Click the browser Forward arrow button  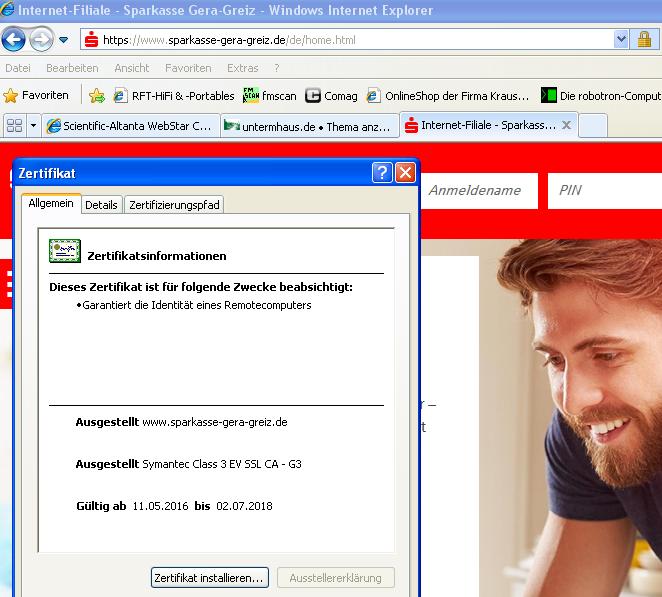[x=41, y=40]
